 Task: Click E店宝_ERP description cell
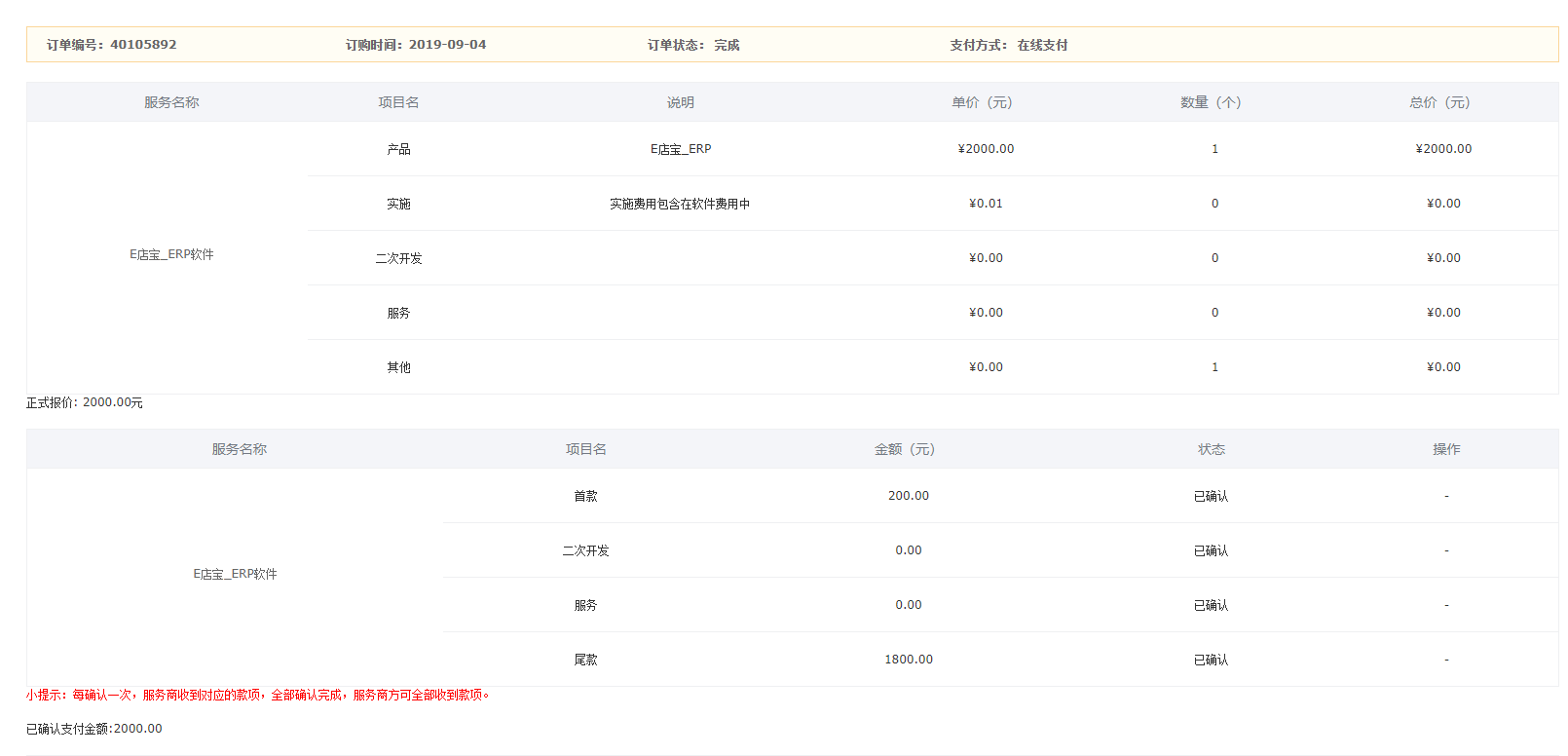[681, 149]
